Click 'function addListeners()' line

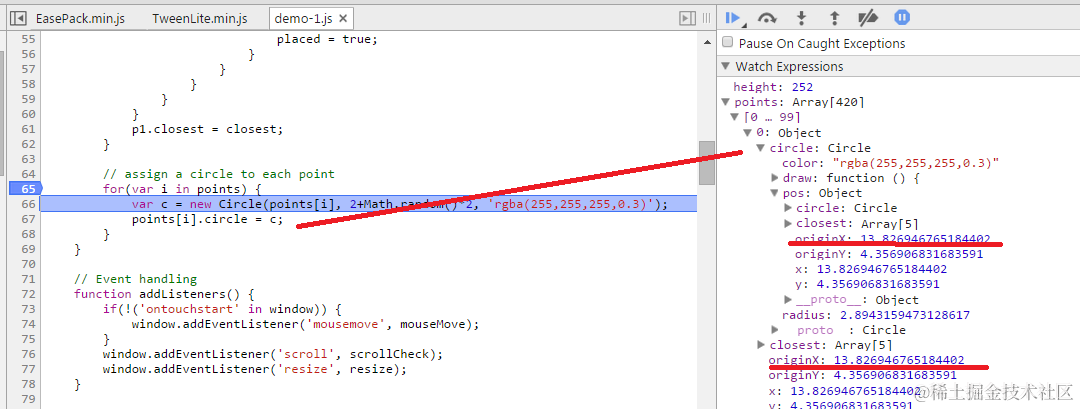165,294
